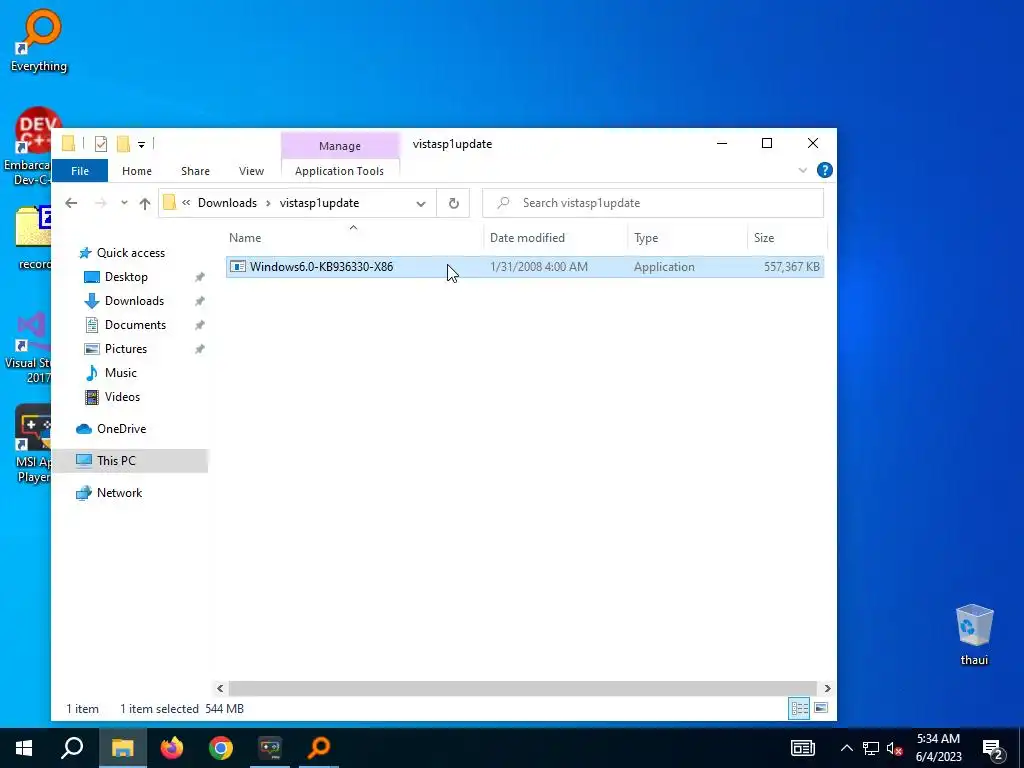Open the taskbar Search icon
Screen dimensions: 1024x768
[x=72, y=748]
